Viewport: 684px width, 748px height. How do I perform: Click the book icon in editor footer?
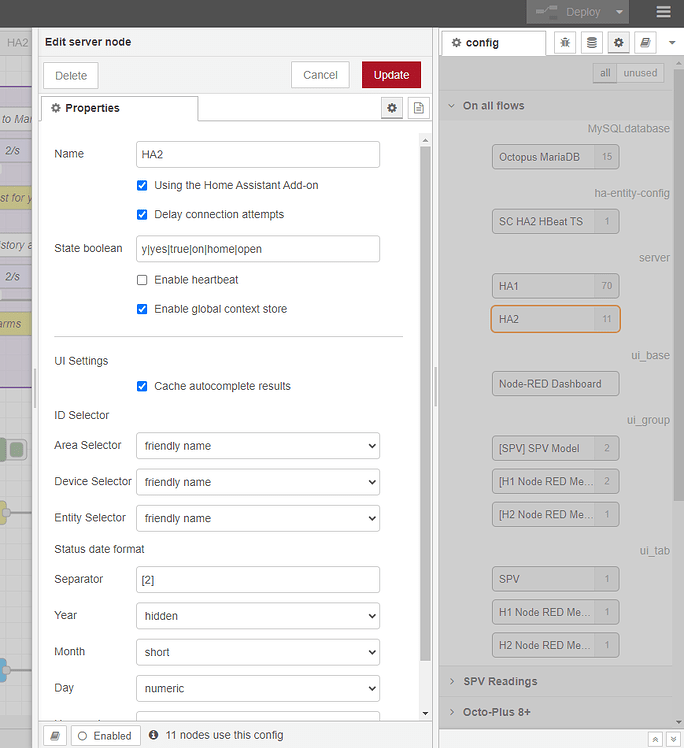pyautogui.click(x=56, y=735)
